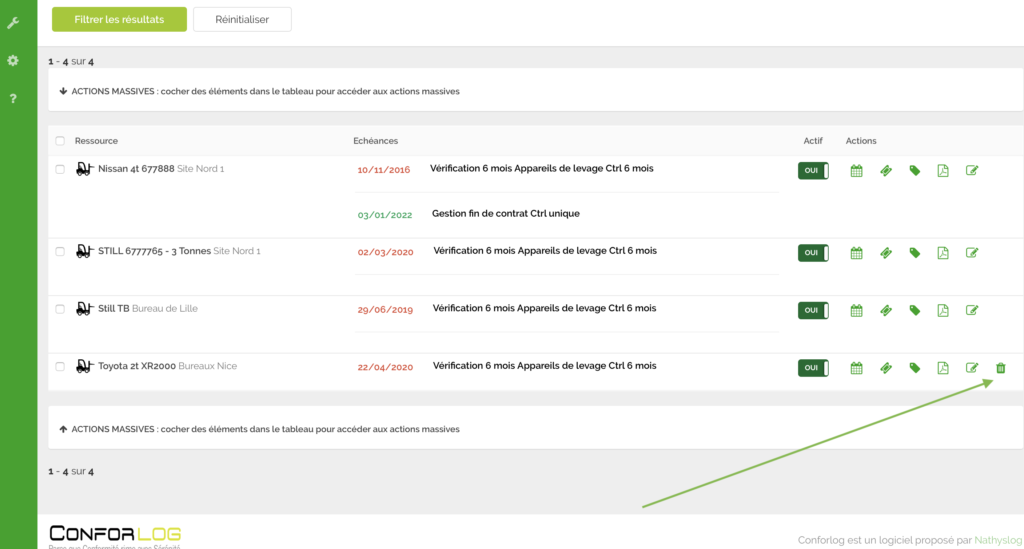
Task: Sort by the Ressource column header
Action: (x=96, y=141)
